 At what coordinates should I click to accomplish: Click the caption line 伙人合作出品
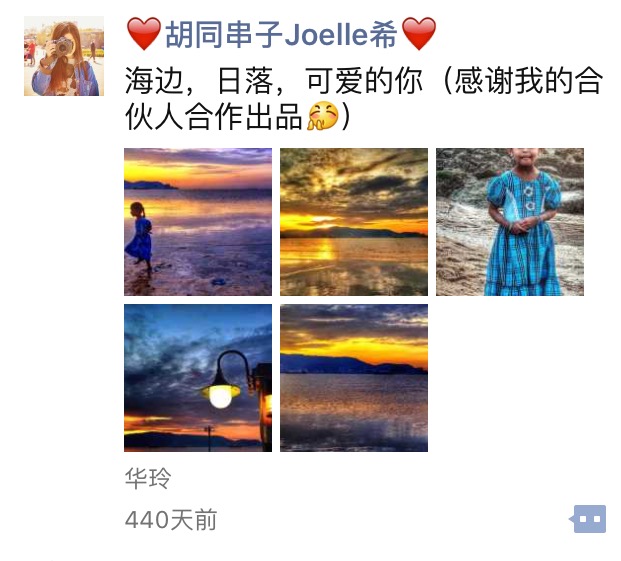[238, 116]
